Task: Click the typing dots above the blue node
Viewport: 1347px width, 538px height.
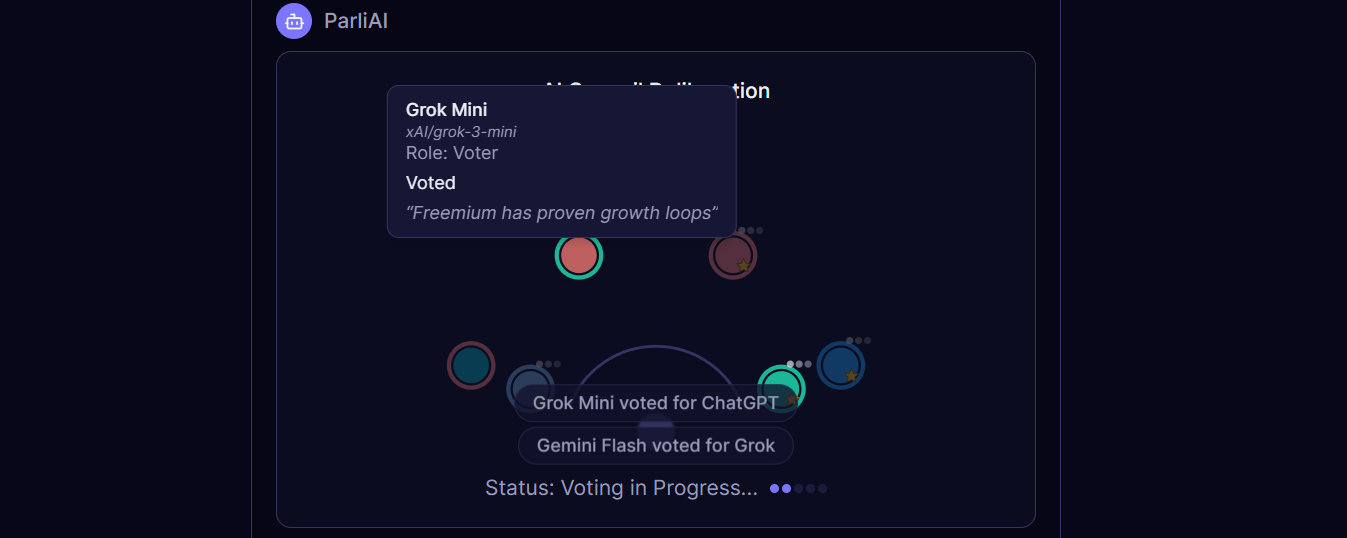Action: pos(858,341)
